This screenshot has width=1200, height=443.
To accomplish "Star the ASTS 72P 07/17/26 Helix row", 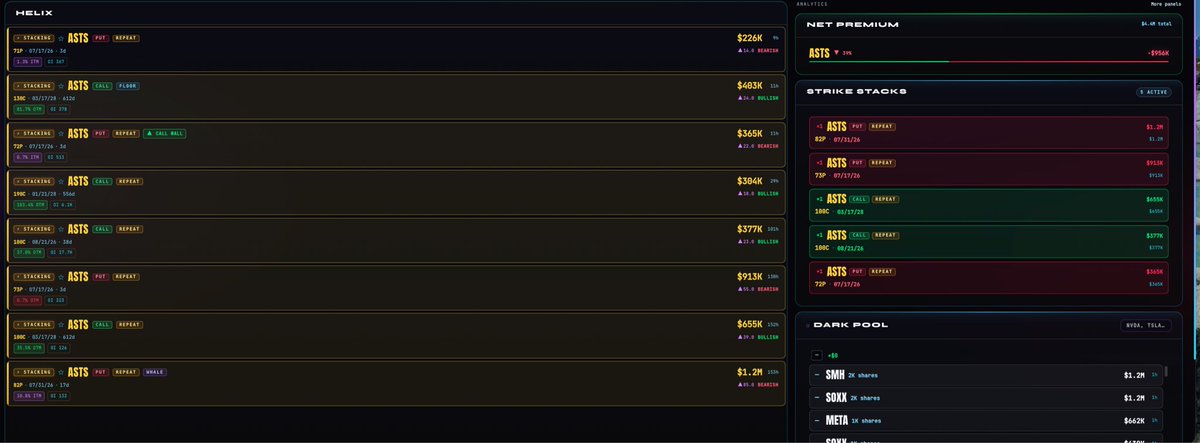I will pyautogui.click(x=61, y=133).
